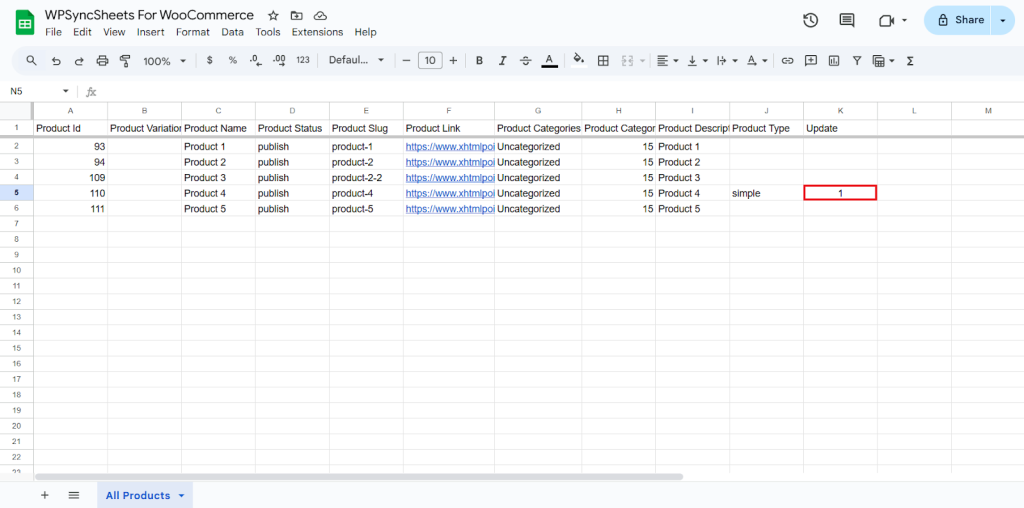Format as percent
This screenshot has height=508, width=1024.
232,60
